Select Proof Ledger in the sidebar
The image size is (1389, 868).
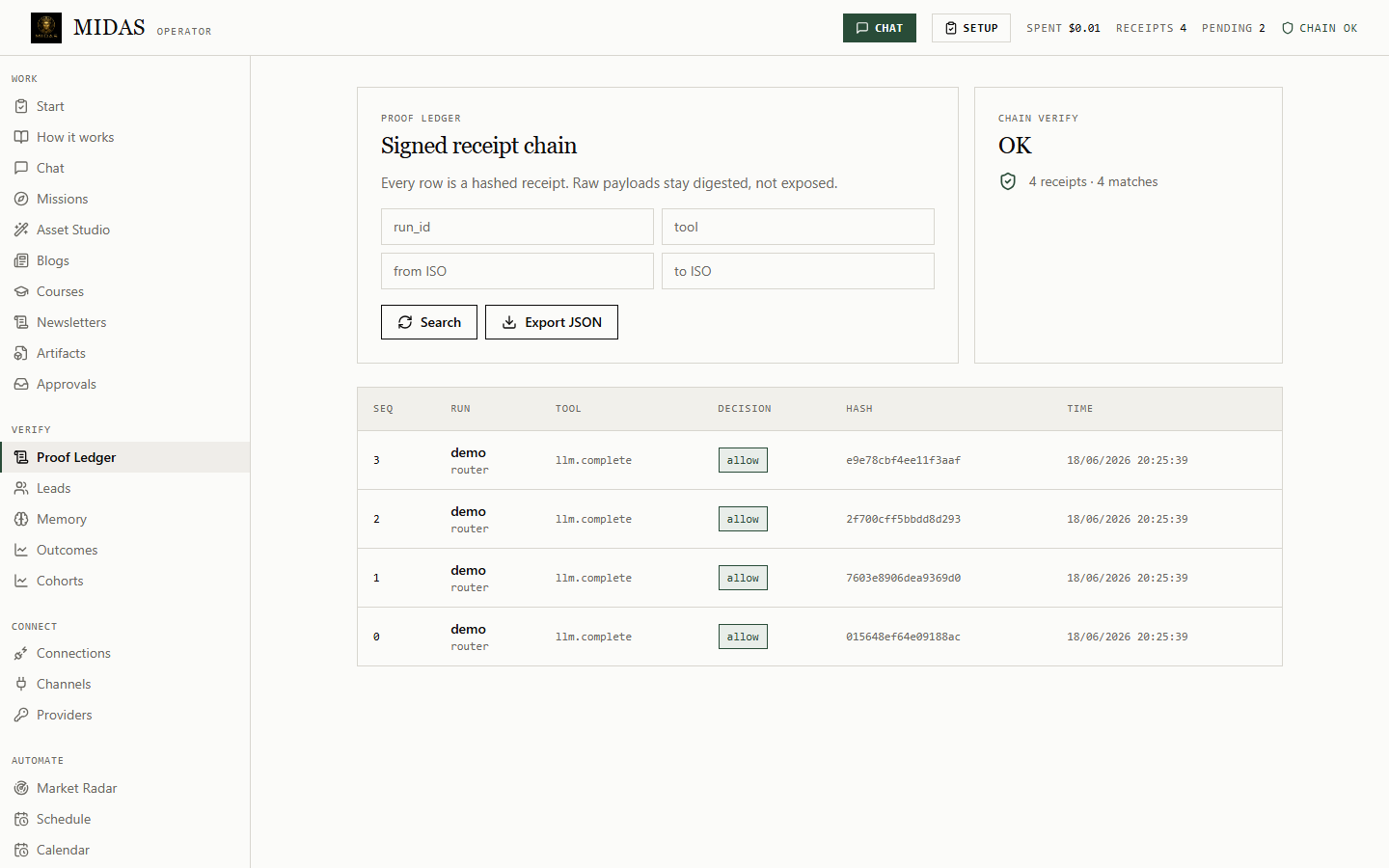[x=125, y=457]
